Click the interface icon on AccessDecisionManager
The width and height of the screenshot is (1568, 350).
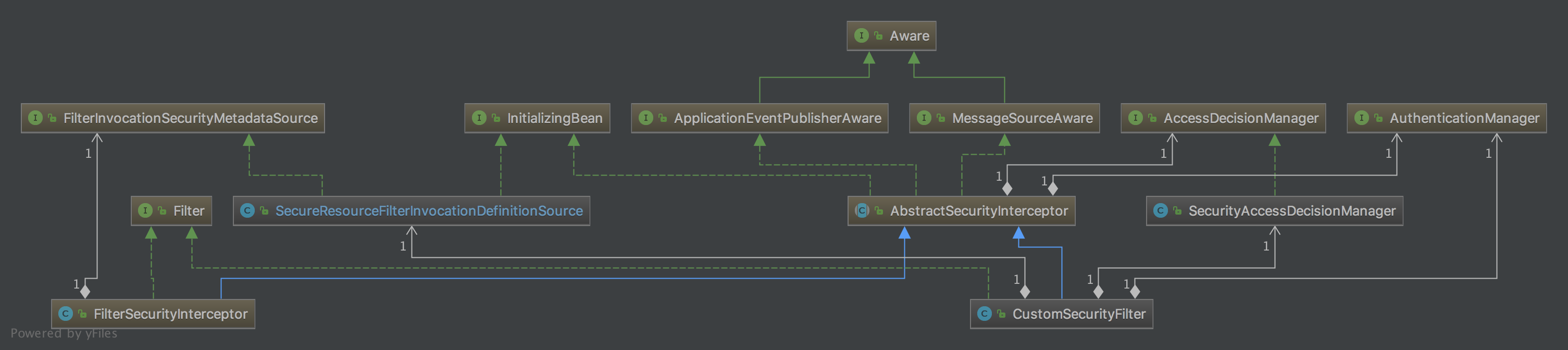(x=1135, y=118)
